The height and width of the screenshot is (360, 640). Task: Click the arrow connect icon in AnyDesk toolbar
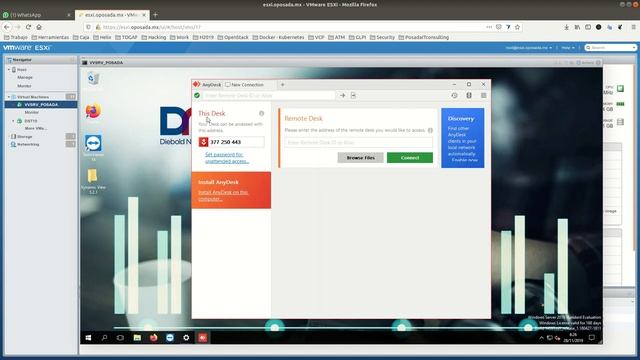pos(342,95)
